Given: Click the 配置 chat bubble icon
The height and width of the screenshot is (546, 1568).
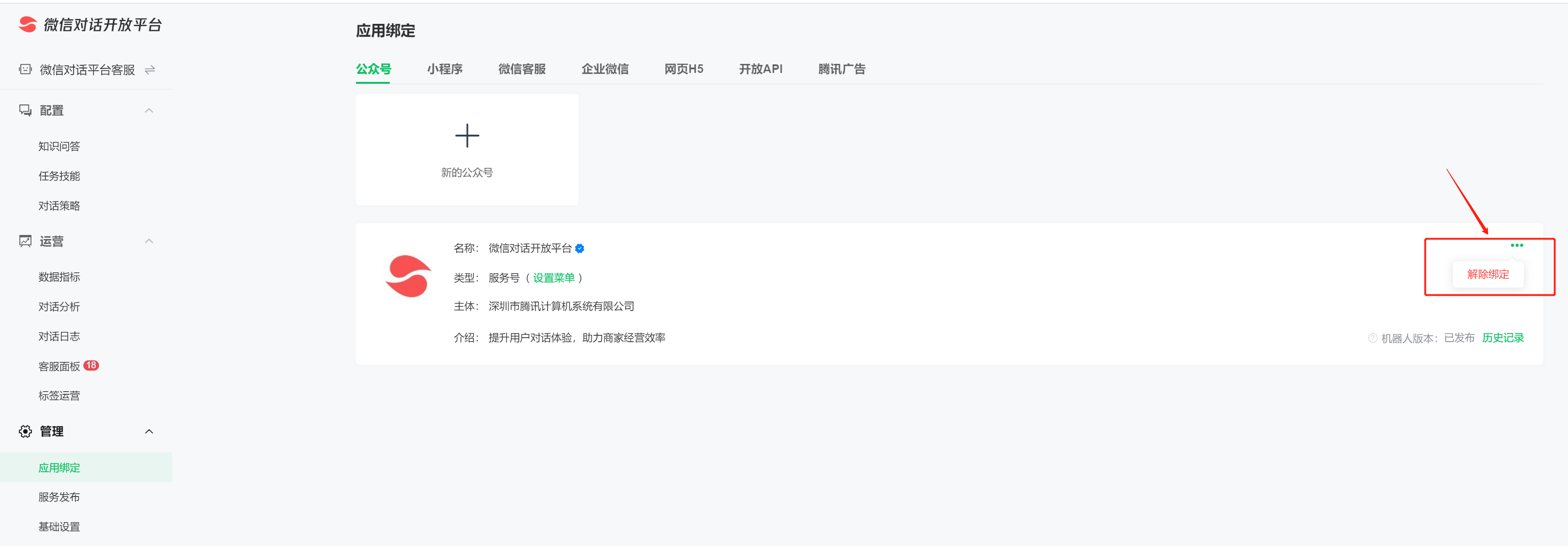Looking at the screenshot, I should tap(26, 110).
